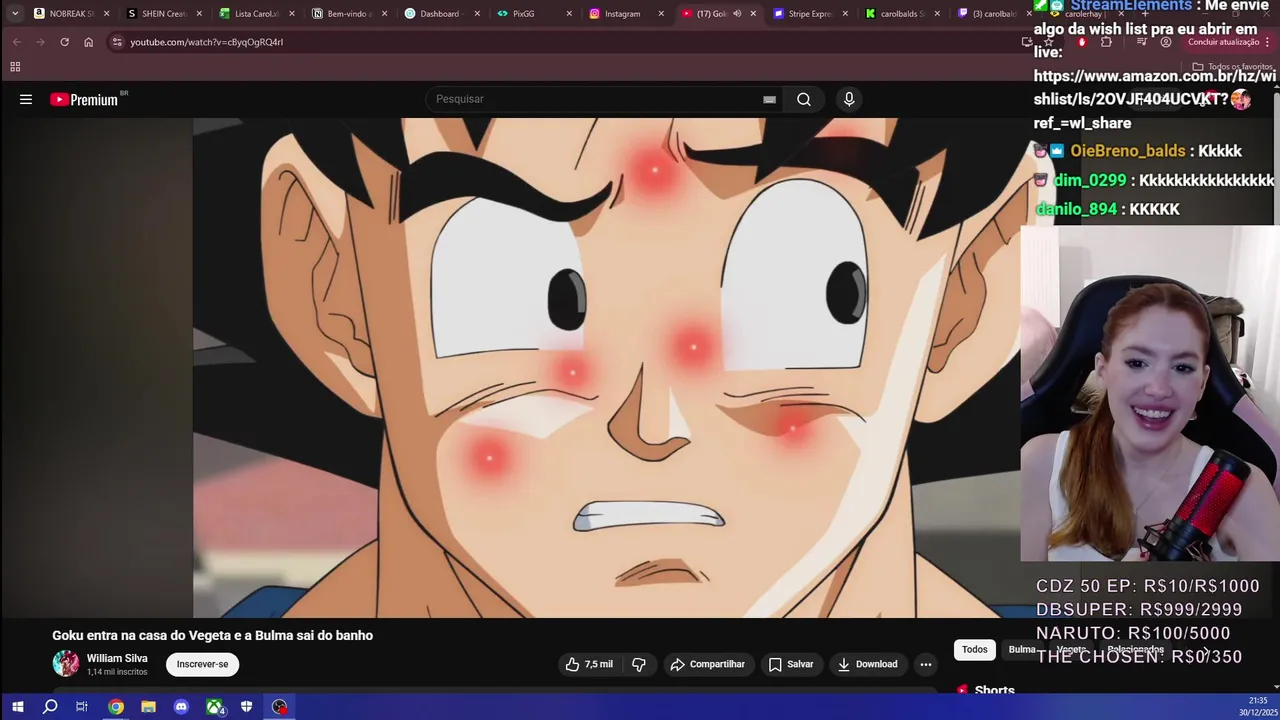The width and height of the screenshot is (1280, 720).
Task: Close the PixGG tab
Action: tap(569, 14)
